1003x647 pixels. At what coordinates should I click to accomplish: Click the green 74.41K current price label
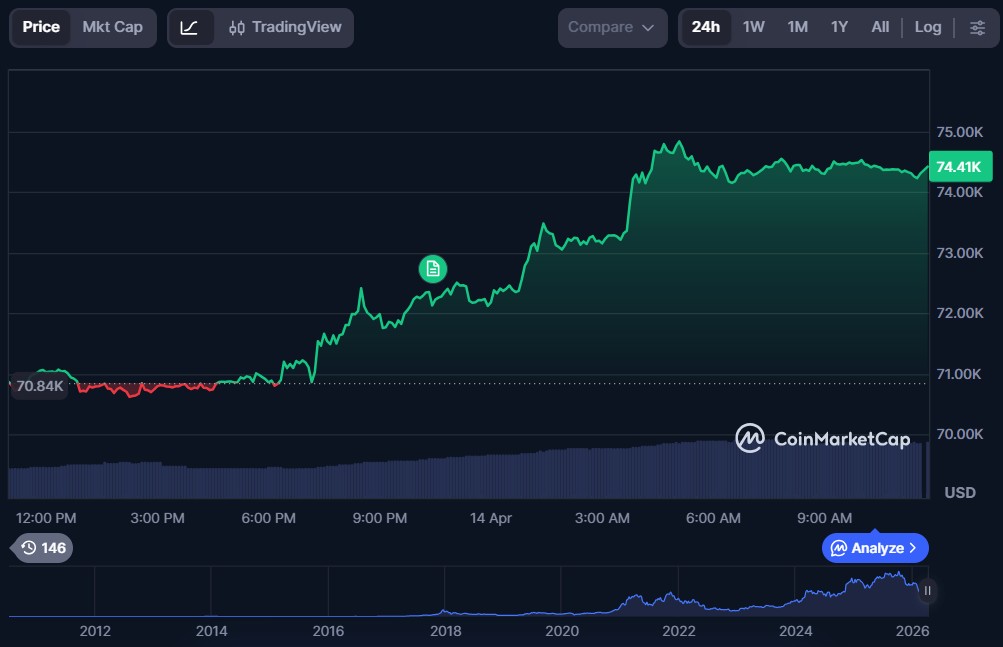click(x=958, y=167)
